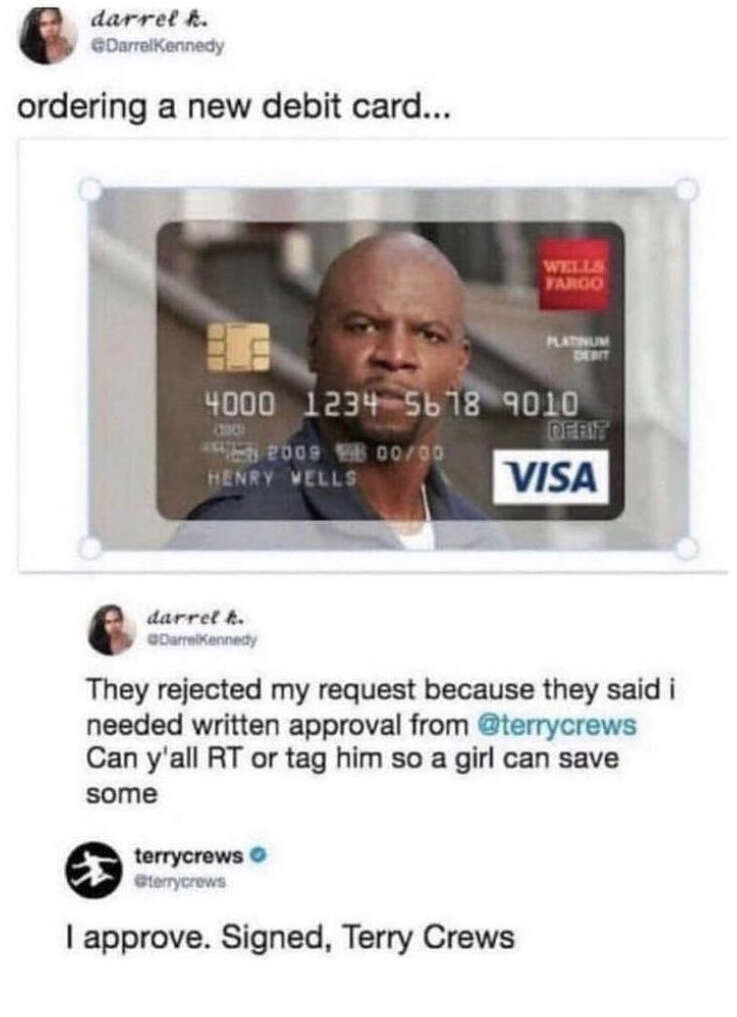The image size is (737, 1017).
Task: Open the gray @terrycrews handle under his name
Action: click(x=180, y=882)
